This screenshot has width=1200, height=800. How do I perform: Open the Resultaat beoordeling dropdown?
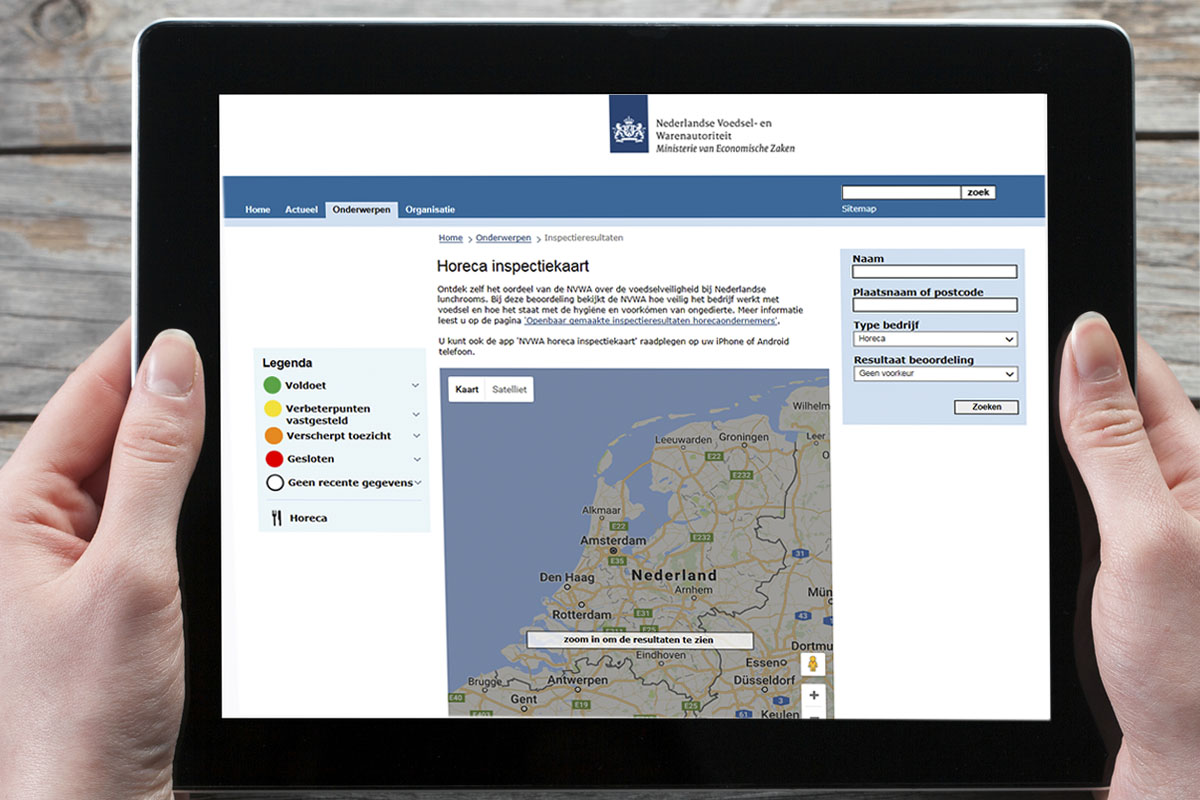tap(935, 374)
